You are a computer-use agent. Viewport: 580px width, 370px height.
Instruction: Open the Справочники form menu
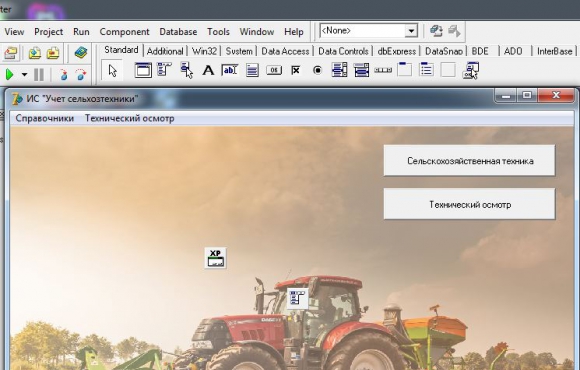click(x=45, y=118)
